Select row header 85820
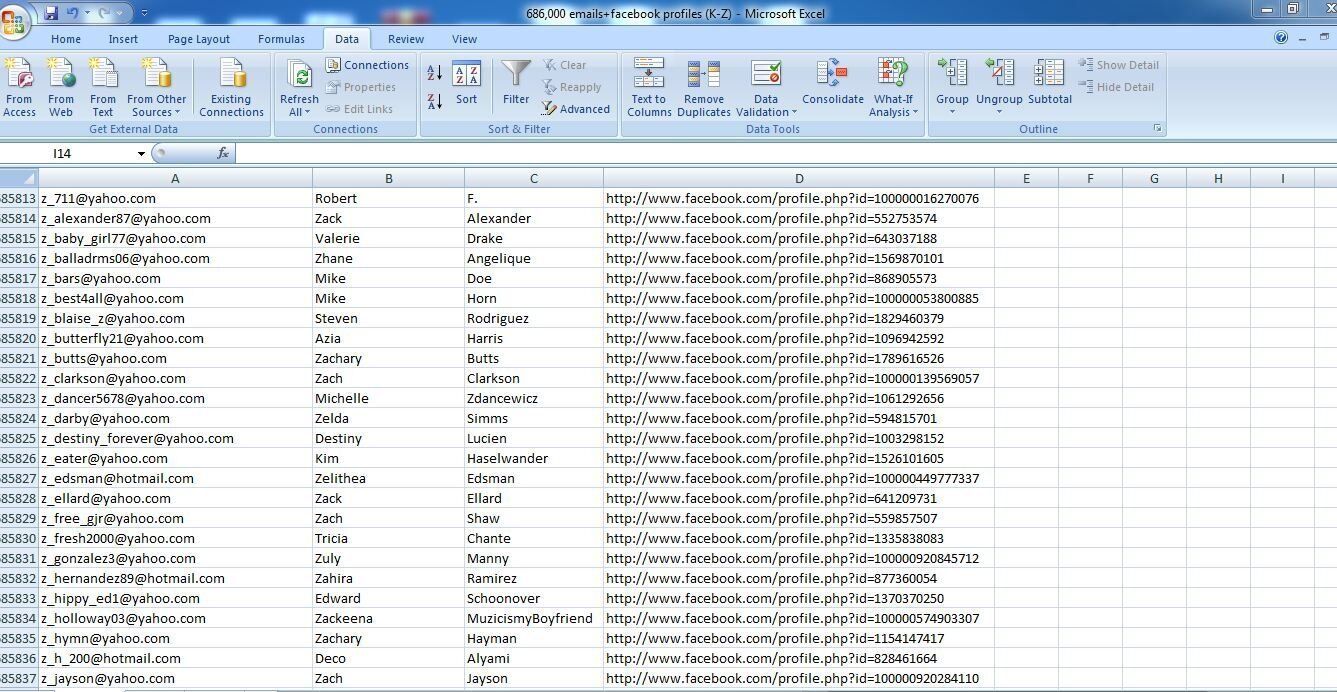This screenshot has height=692, width=1337. click(18, 338)
